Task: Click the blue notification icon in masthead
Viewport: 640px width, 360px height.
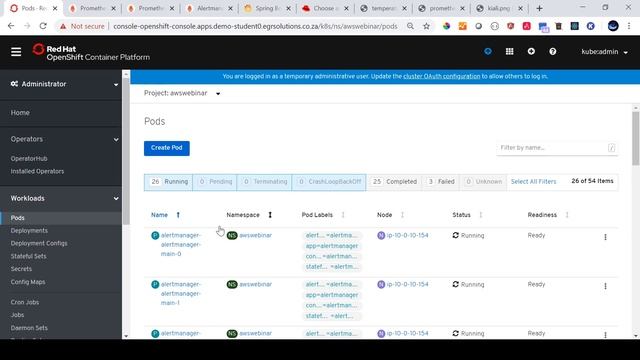Action: click(488, 51)
